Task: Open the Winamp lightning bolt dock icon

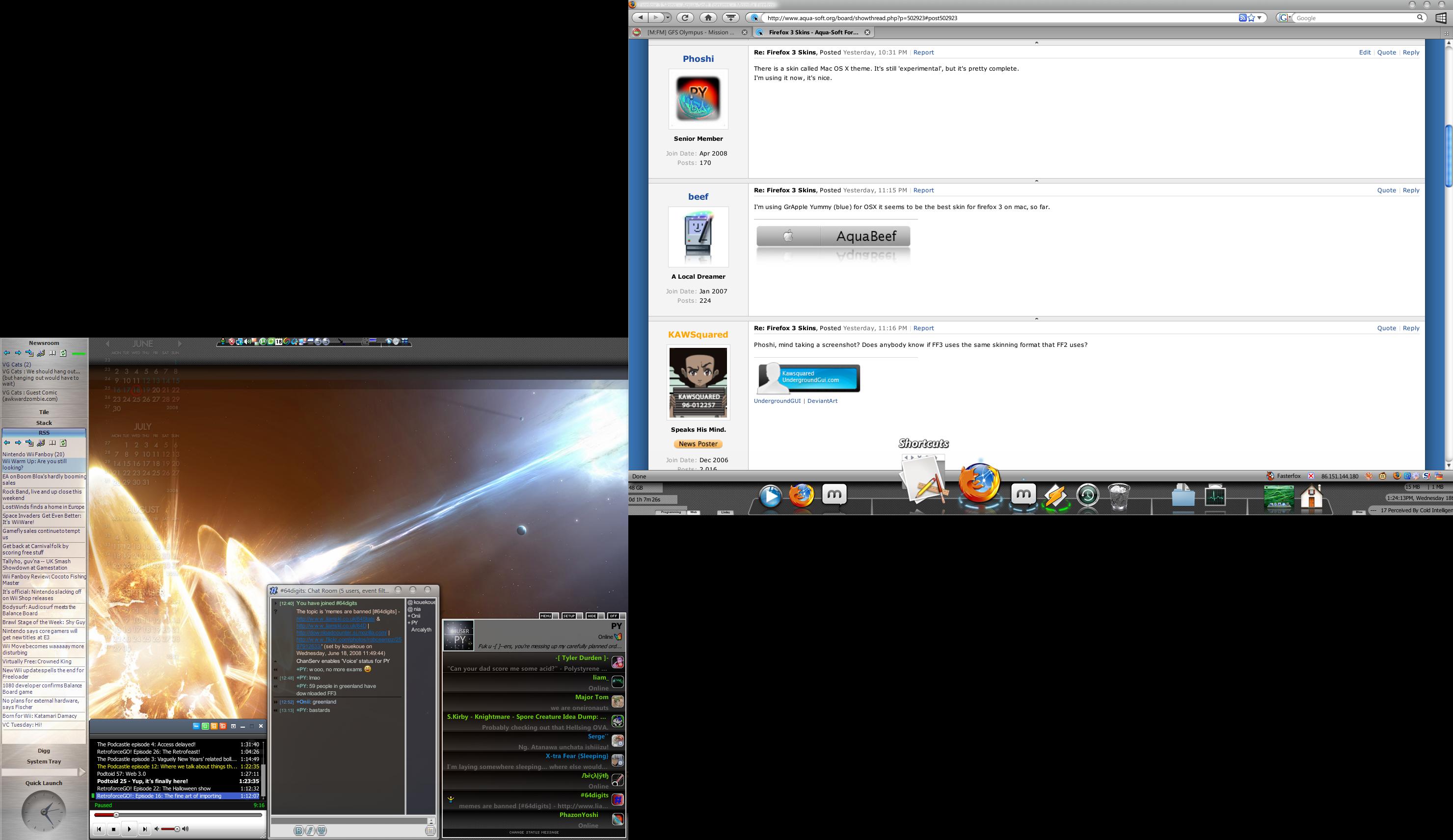Action: pyautogui.click(x=1056, y=497)
